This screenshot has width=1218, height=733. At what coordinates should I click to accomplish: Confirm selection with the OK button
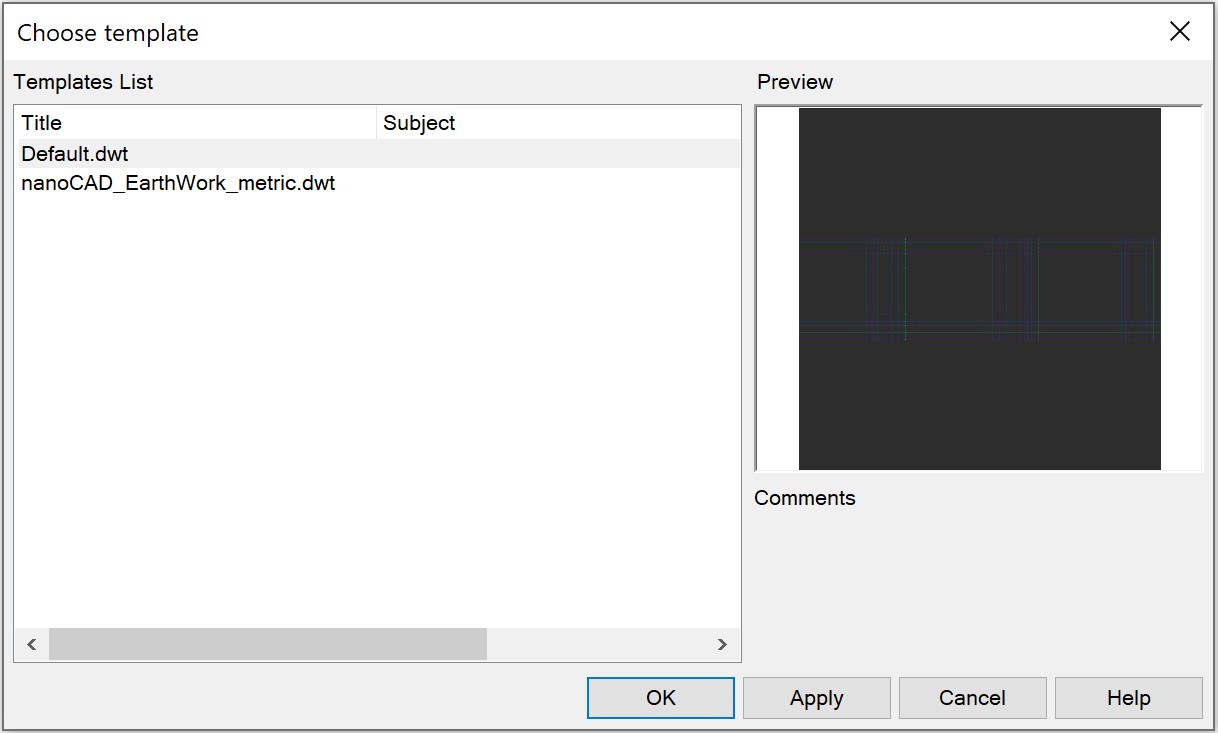click(x=660, y=698)
